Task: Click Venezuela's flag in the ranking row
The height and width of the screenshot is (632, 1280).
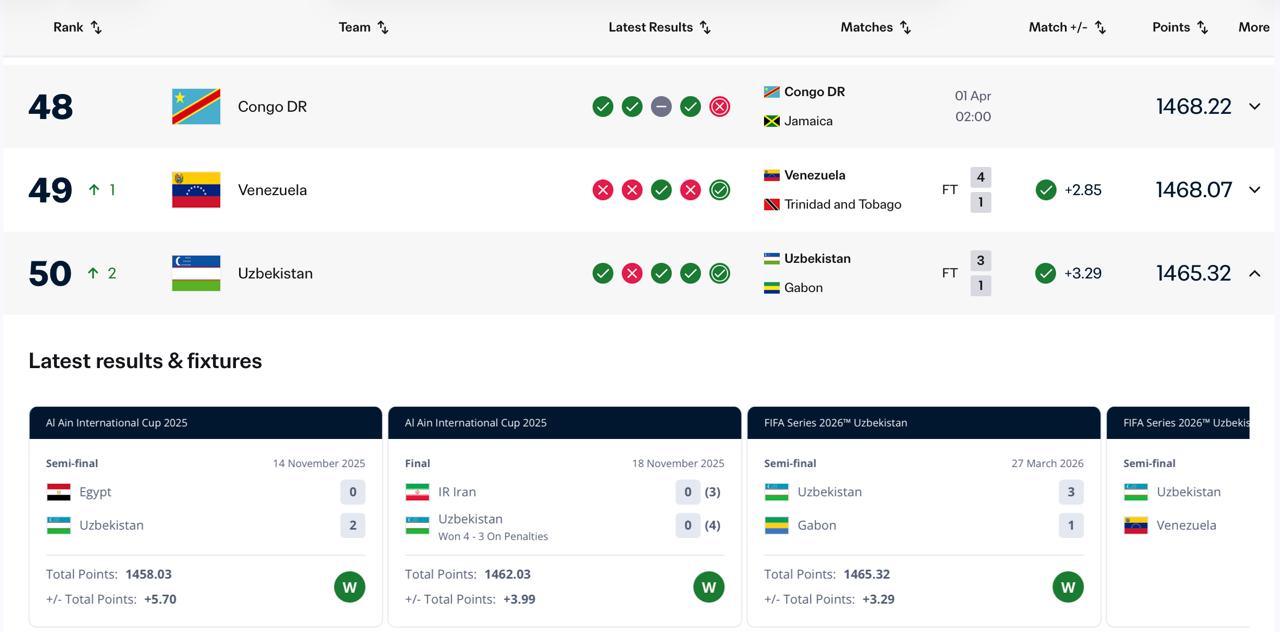Action: 196,190
